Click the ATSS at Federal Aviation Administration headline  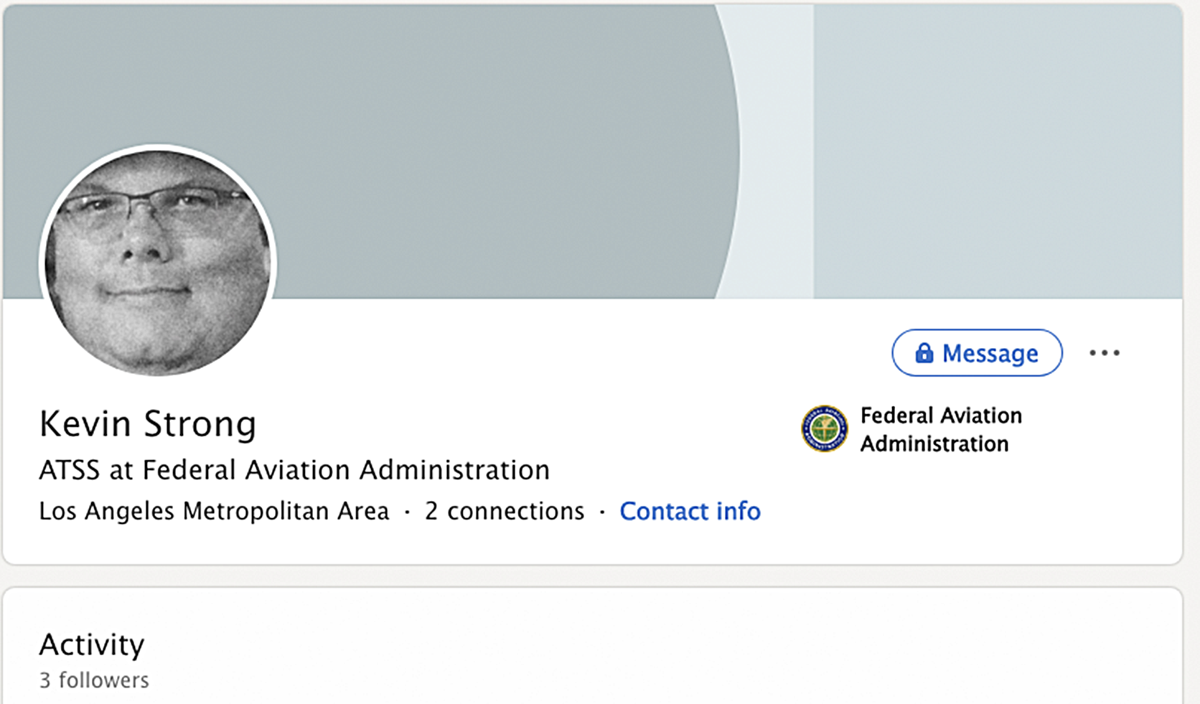[294, 469]
